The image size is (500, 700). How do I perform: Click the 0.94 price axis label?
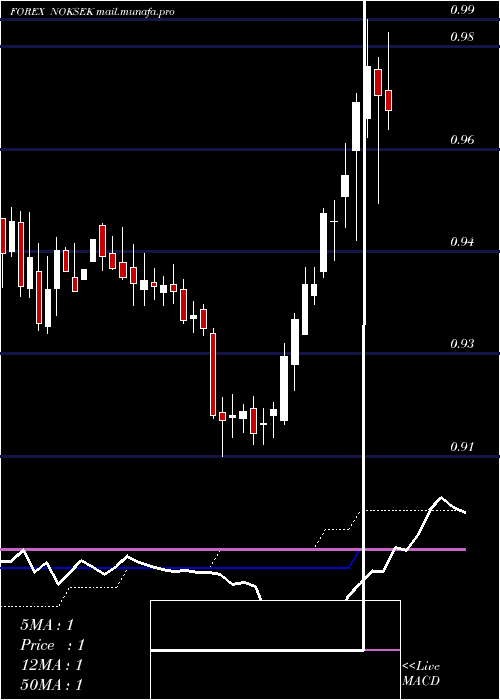462,242
